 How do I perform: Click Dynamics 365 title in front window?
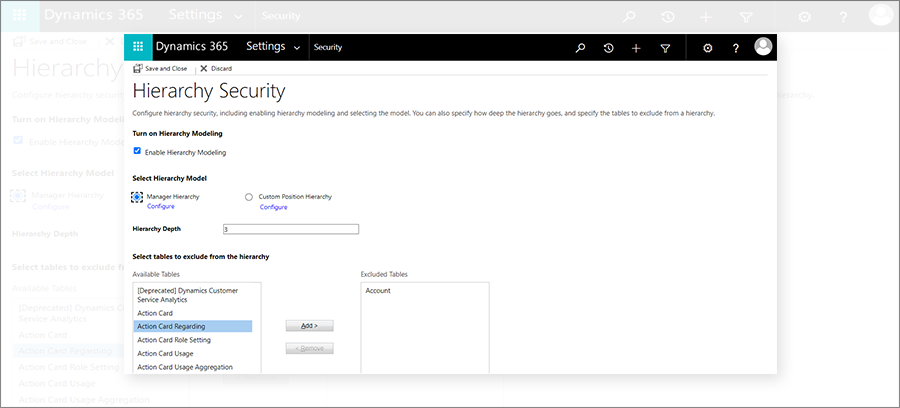192,46
